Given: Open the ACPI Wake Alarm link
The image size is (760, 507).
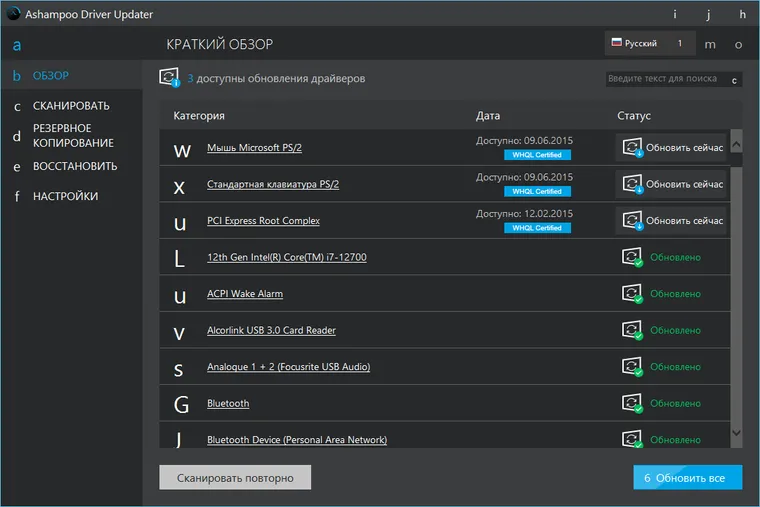Looking at the screenshot, I should pyautogui.click(x=245, y=294).
